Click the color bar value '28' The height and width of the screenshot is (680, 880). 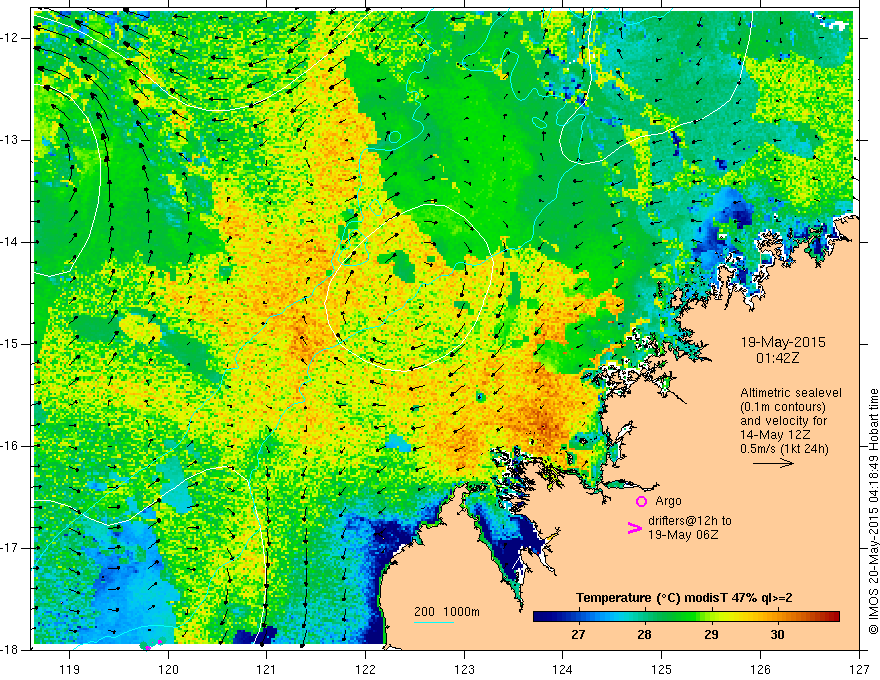[x=644, y=635]
